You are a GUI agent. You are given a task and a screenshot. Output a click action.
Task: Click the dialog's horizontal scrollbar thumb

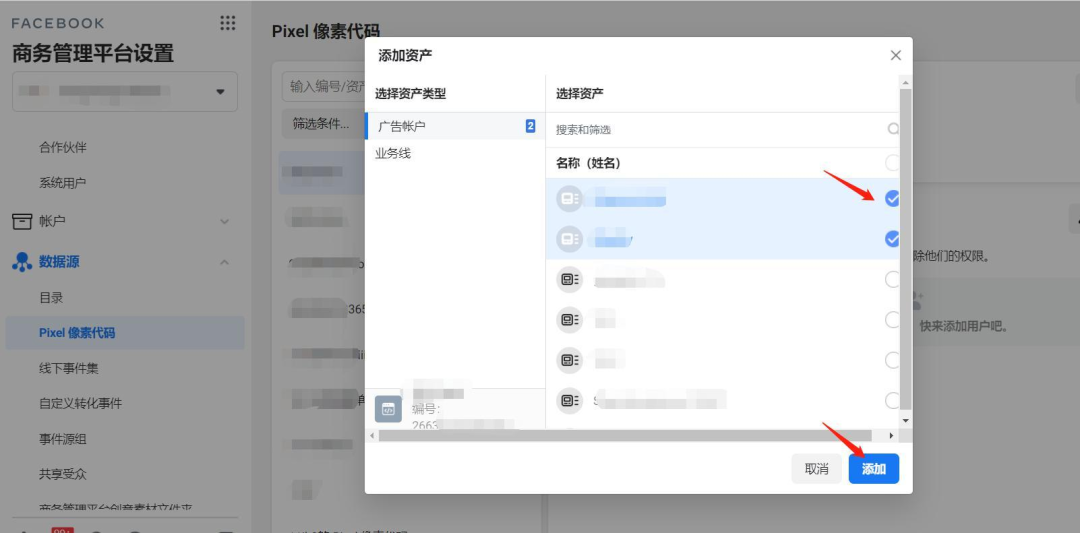tap(625, 436)
